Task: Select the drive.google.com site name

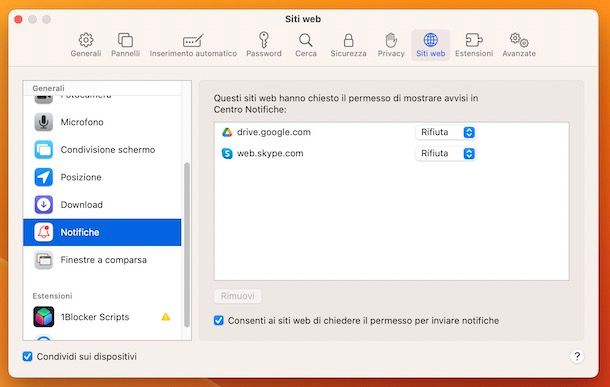Action: [274, 132]
